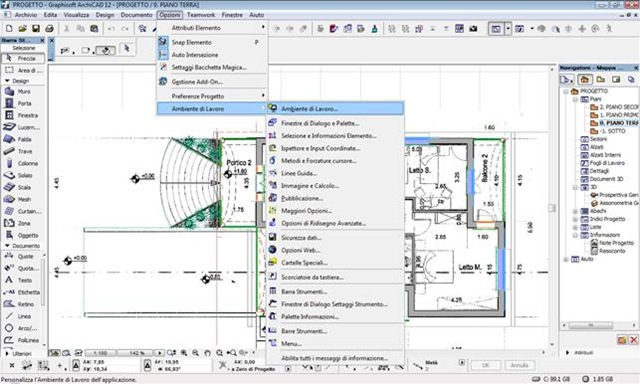Select the Polilinea polyline tool
Screen dimensions: 640x384
pyautogui.click(x=23, y=340)
